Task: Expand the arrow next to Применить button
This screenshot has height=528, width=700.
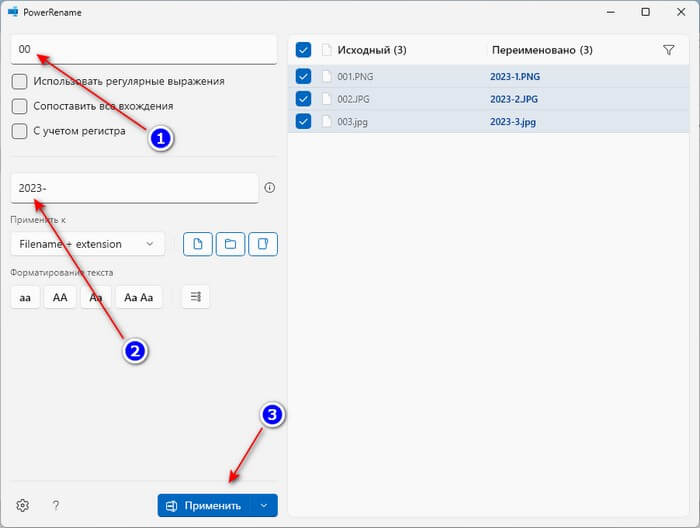Action: point(264,506)
